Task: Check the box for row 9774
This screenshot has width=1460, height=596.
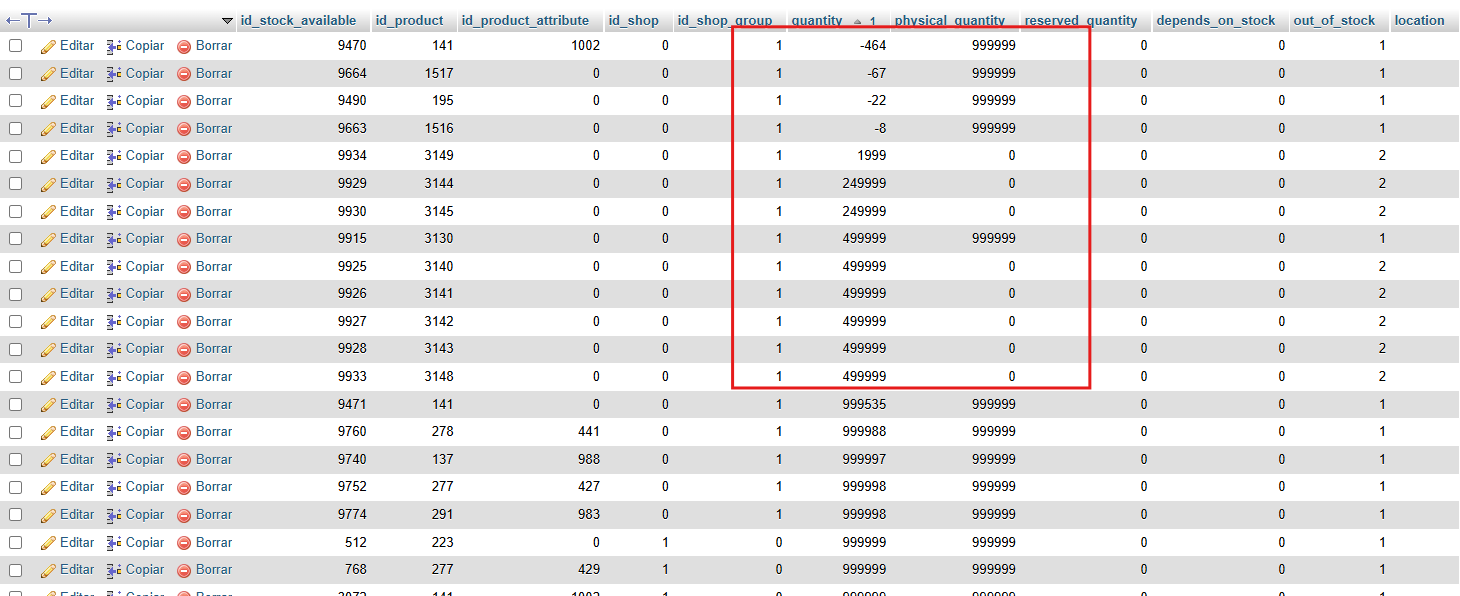Action: click(x=15, y=515)
